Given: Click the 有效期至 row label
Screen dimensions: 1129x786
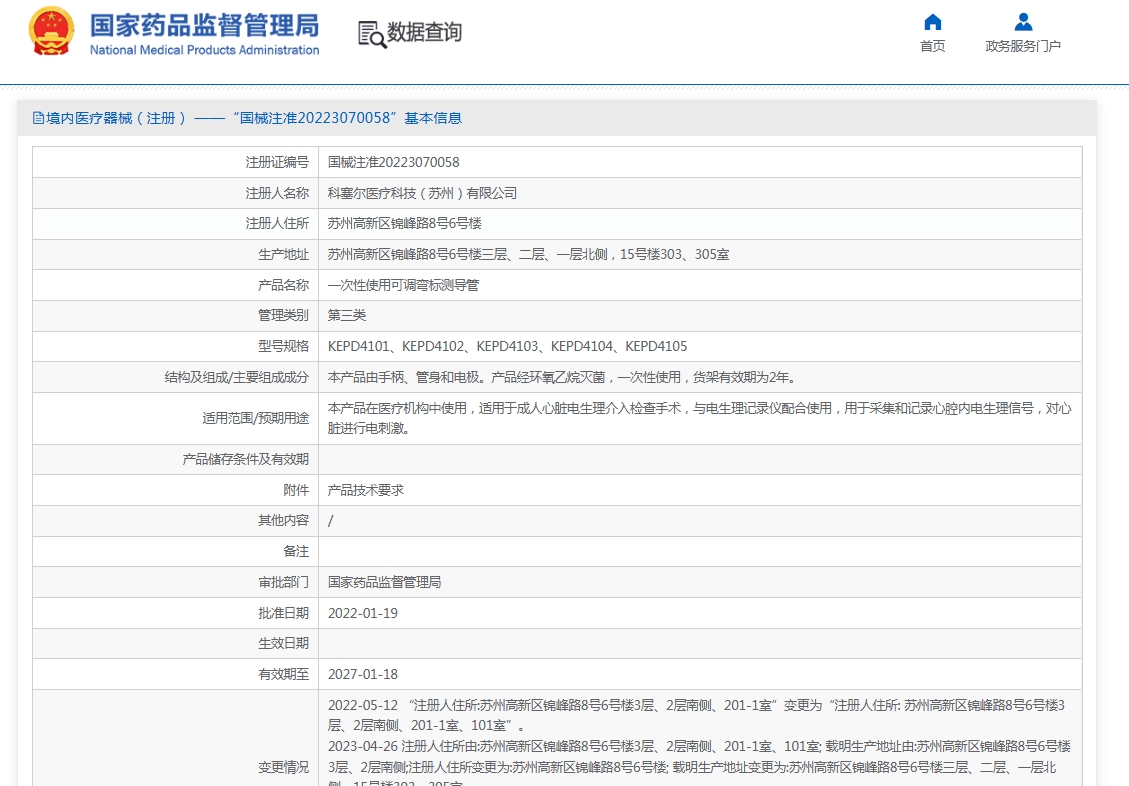Looking at the screenshot, I should coord(284,674).
